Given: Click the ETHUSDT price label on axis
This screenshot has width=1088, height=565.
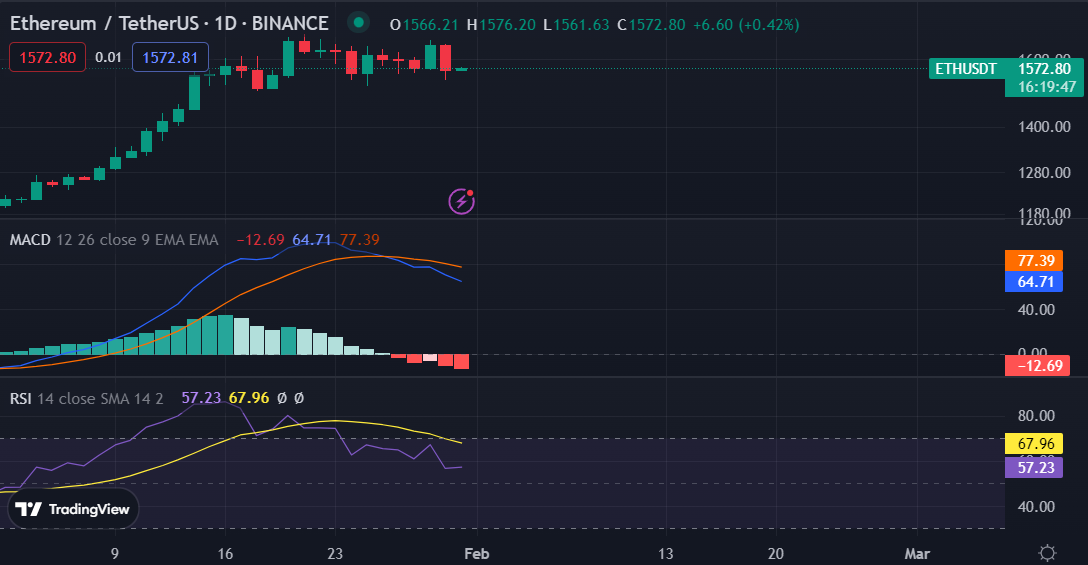Looking at the screenshot, I should click(x=966, y=69).
